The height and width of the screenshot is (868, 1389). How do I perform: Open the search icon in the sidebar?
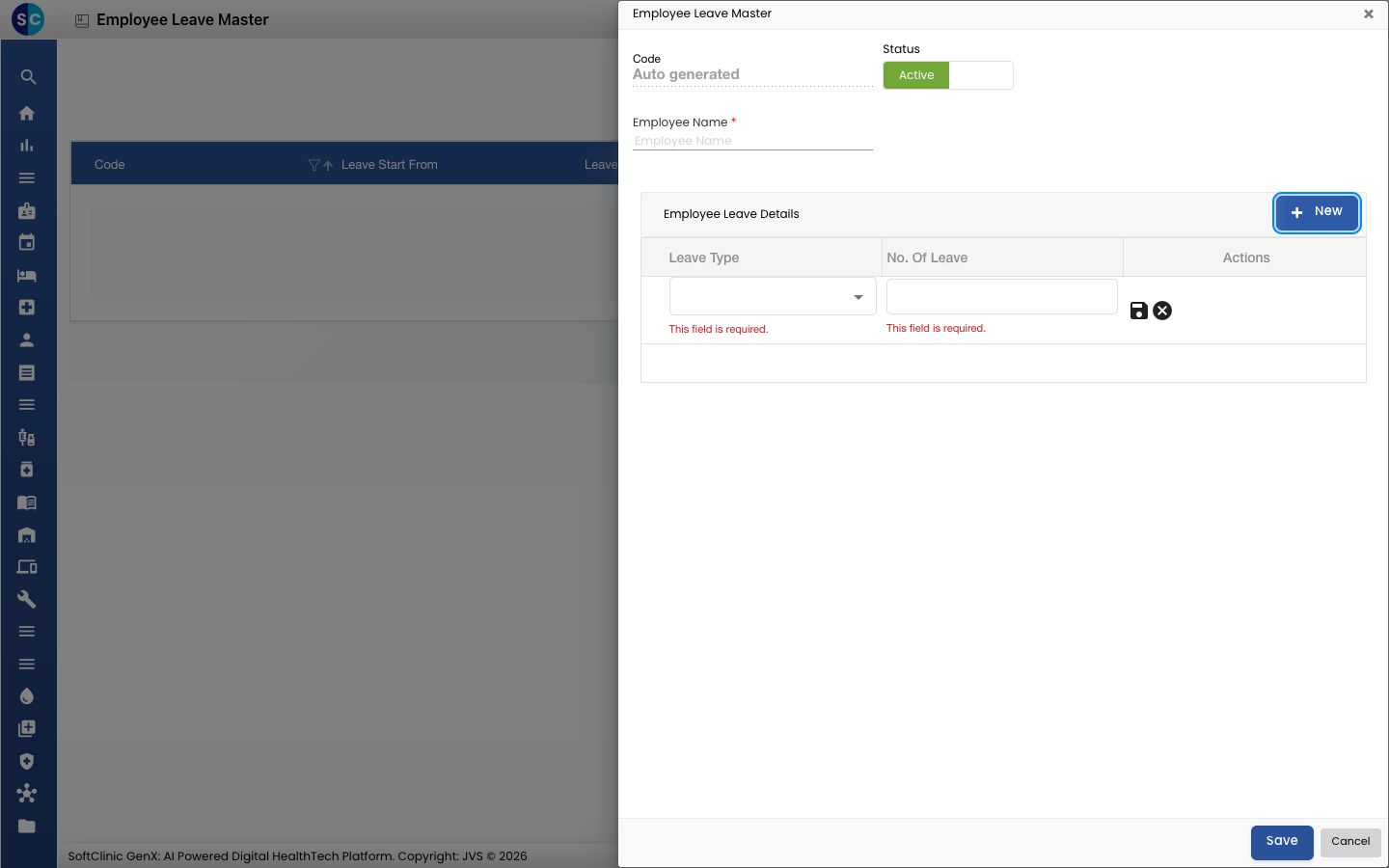tap(28, 77)
